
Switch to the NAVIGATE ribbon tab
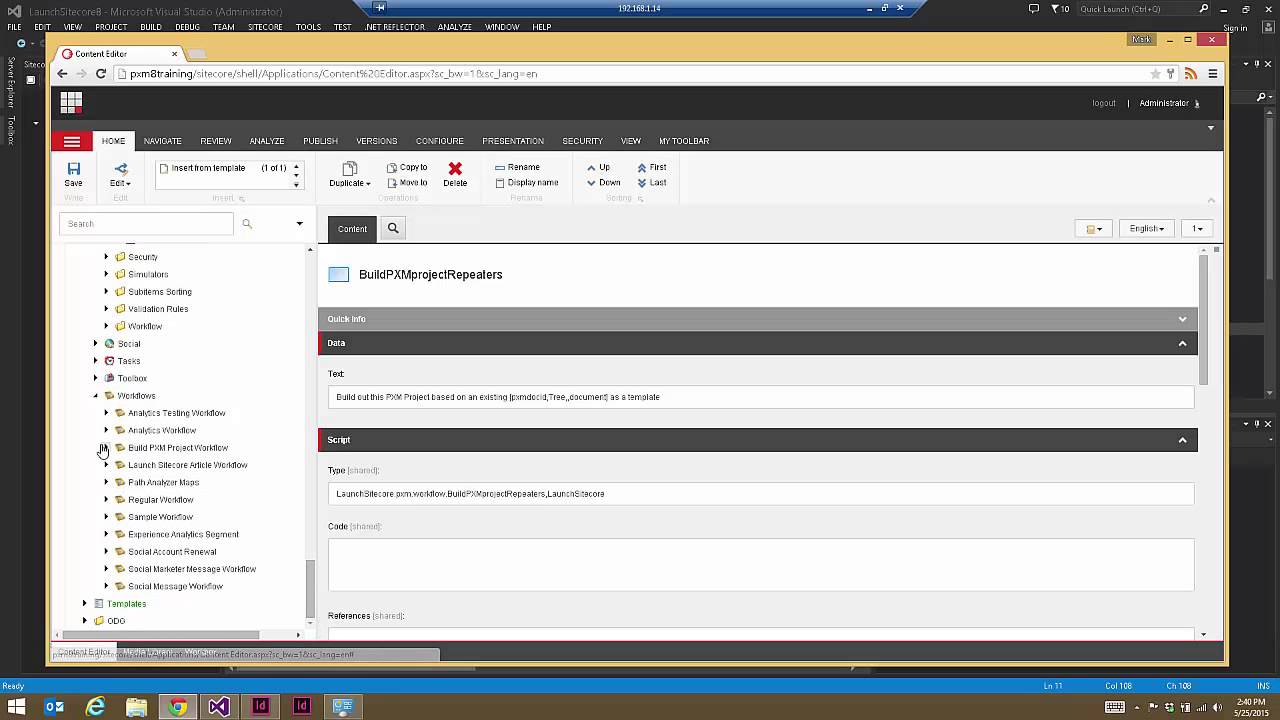click(x=162, y=141)
